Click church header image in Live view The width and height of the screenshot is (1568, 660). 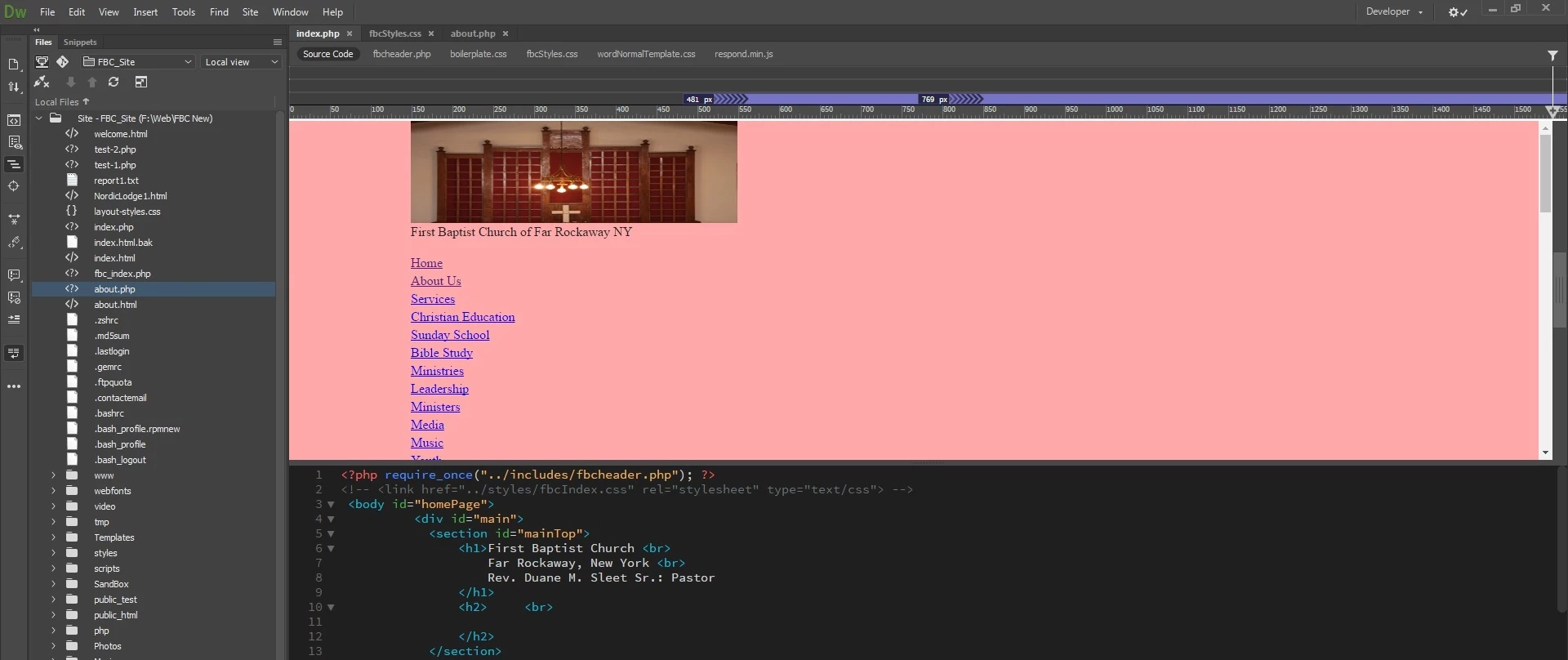click(574, 172)
